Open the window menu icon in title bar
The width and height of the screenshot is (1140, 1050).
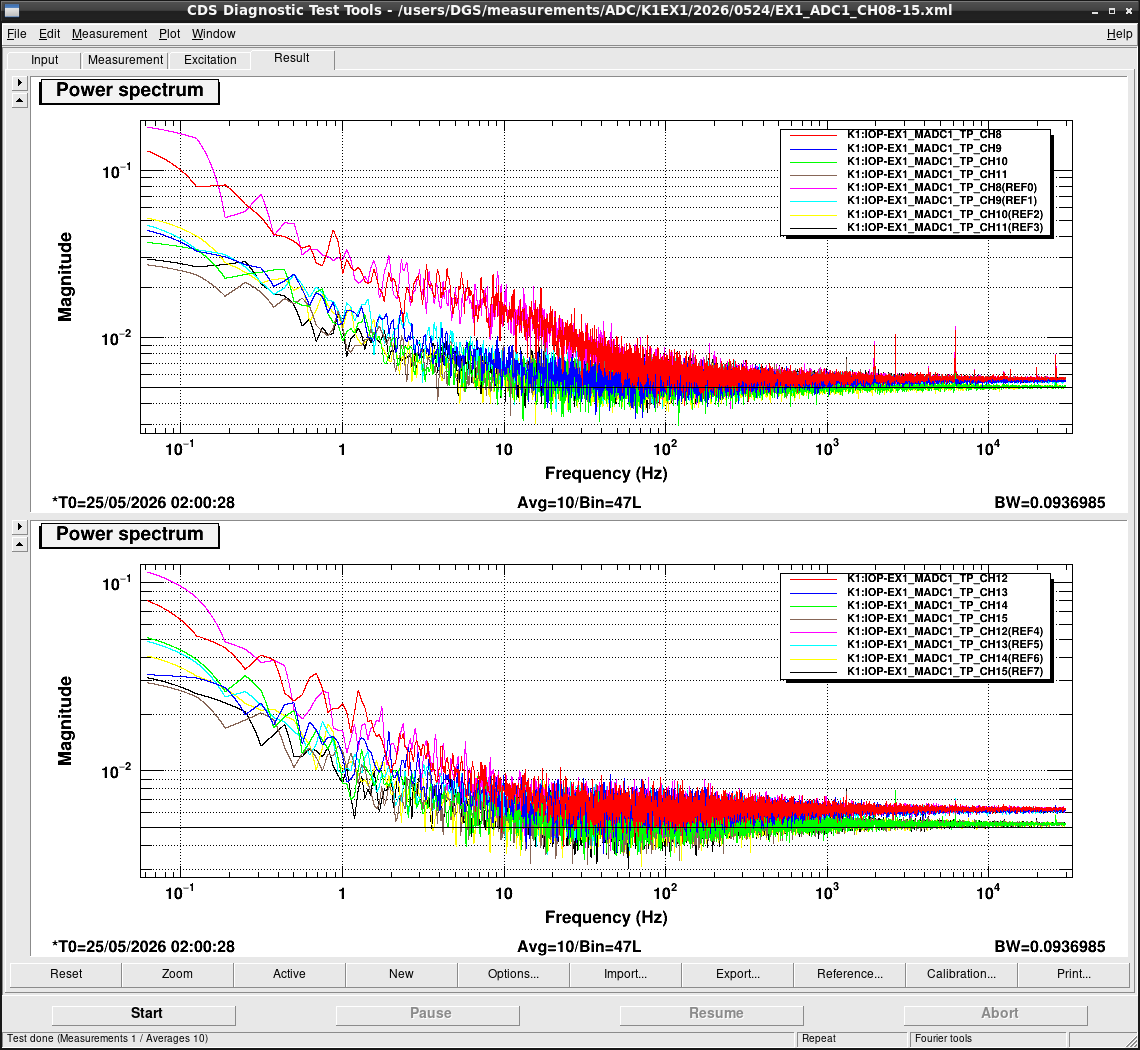tap(11, 10)
